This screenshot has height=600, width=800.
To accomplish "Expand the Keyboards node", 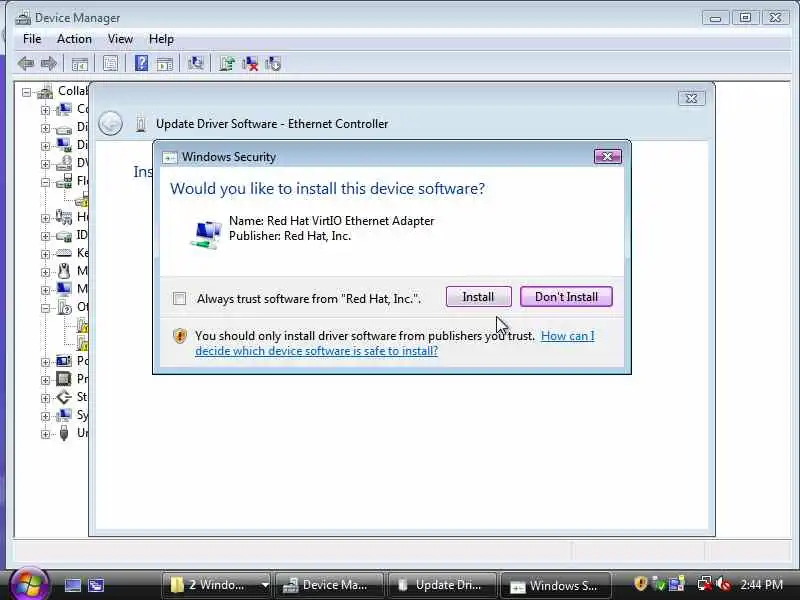I will pyautogui.click(x=45, y=254).
